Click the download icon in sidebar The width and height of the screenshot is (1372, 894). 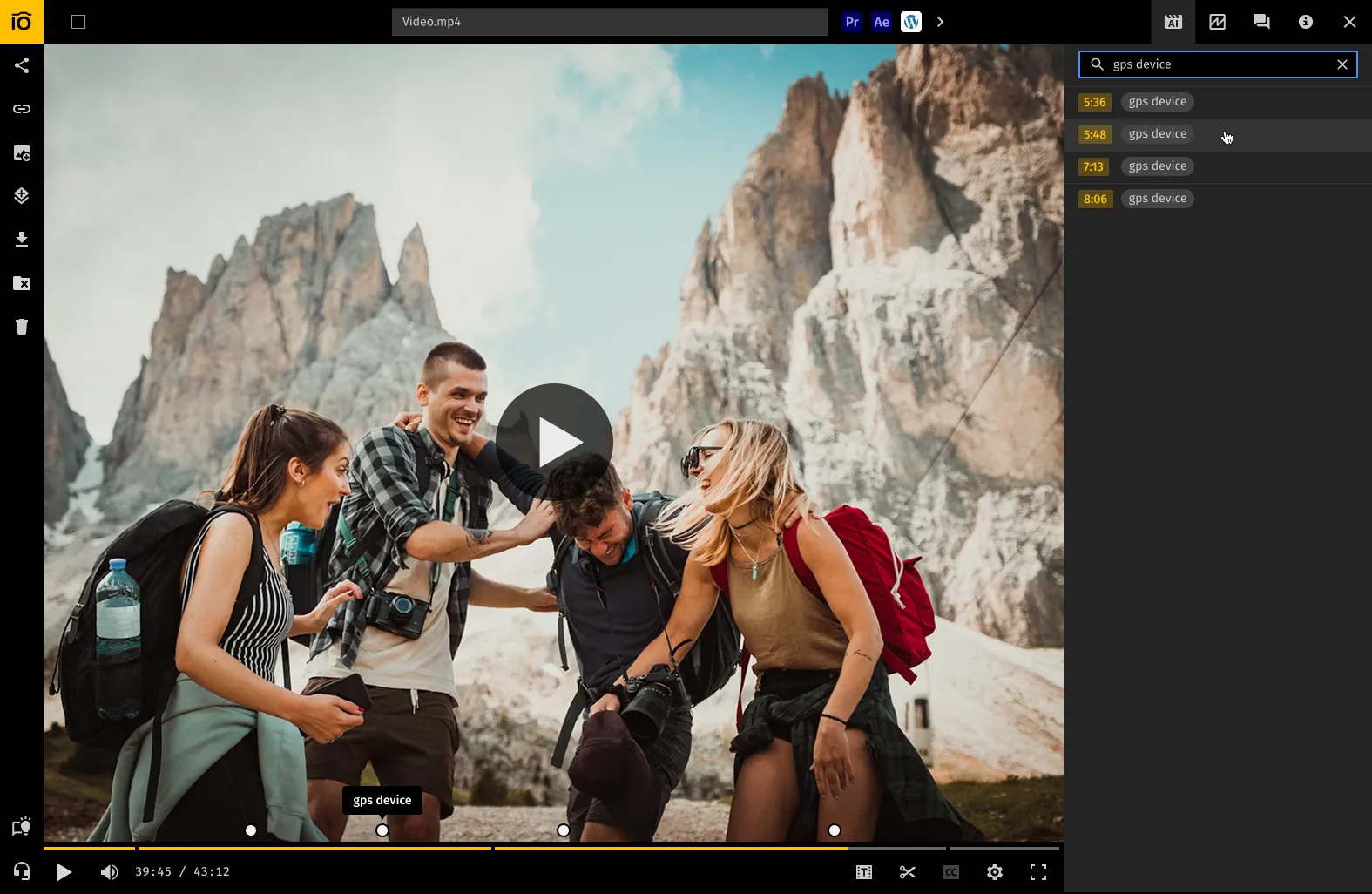click(x=22, y=240)
